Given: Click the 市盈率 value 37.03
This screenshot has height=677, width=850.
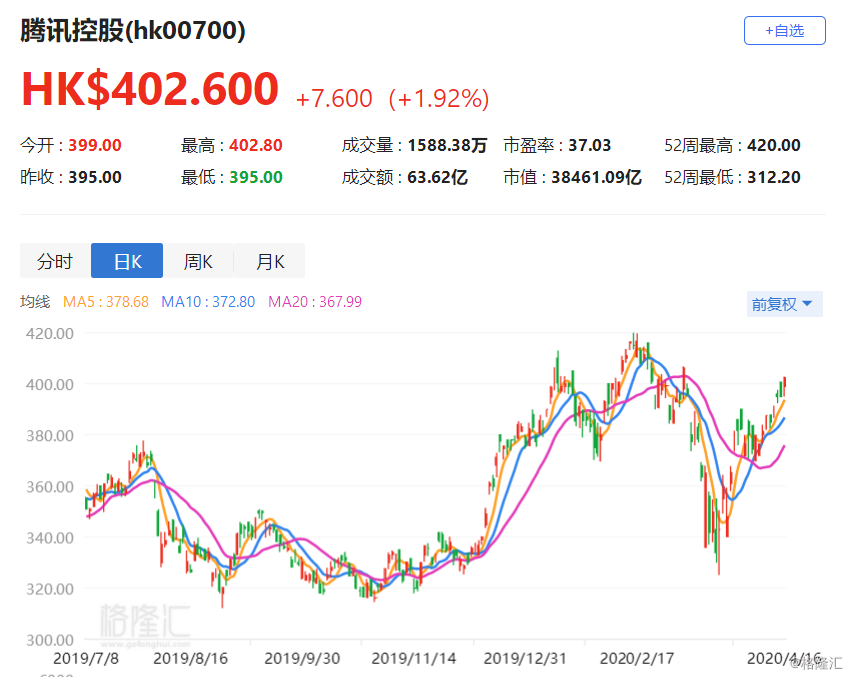Looking at the screenshot, I should pyautogui.click(x=589, y=145).
